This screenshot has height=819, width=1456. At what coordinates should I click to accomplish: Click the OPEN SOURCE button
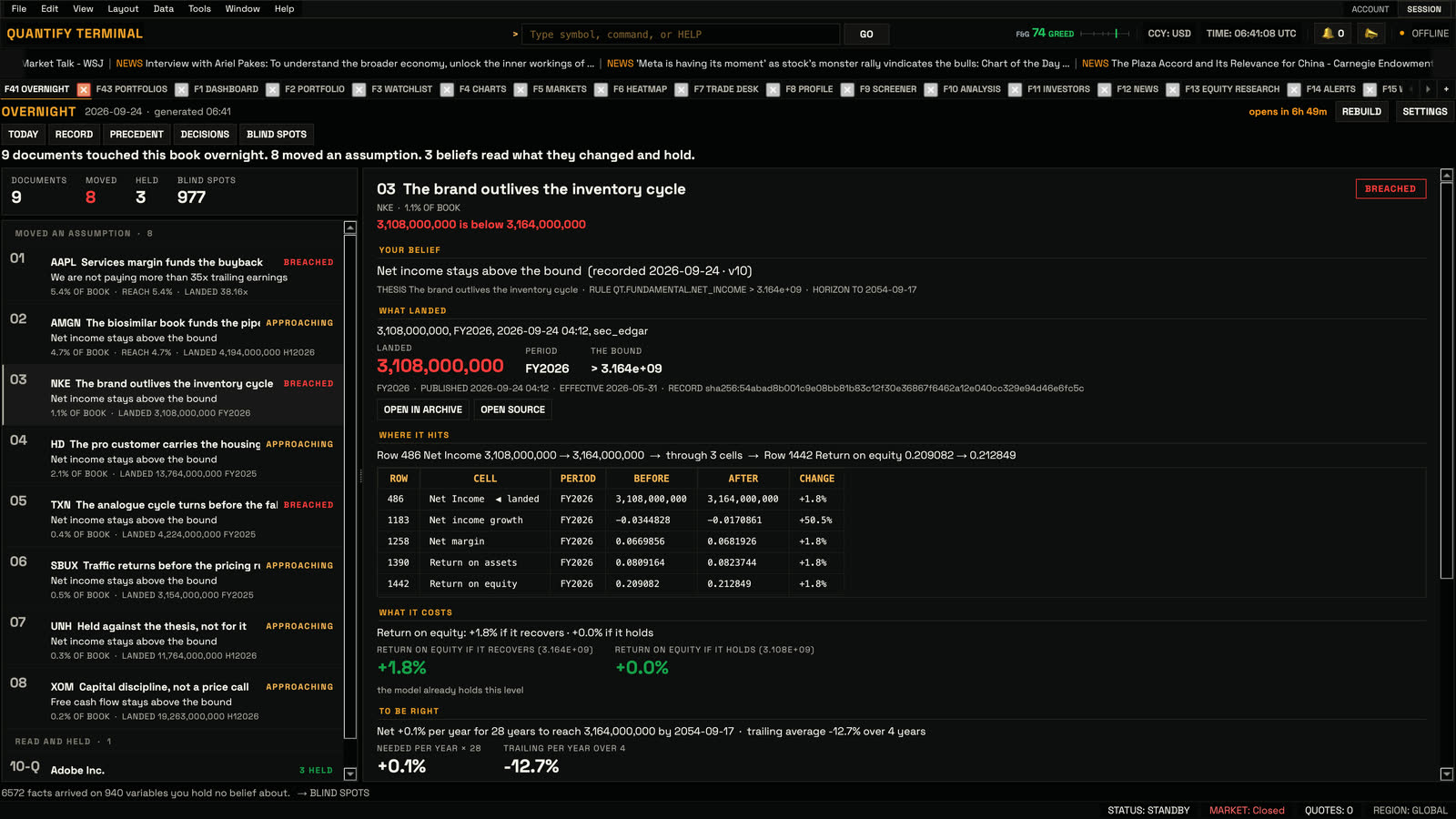[x=512, y=410]
